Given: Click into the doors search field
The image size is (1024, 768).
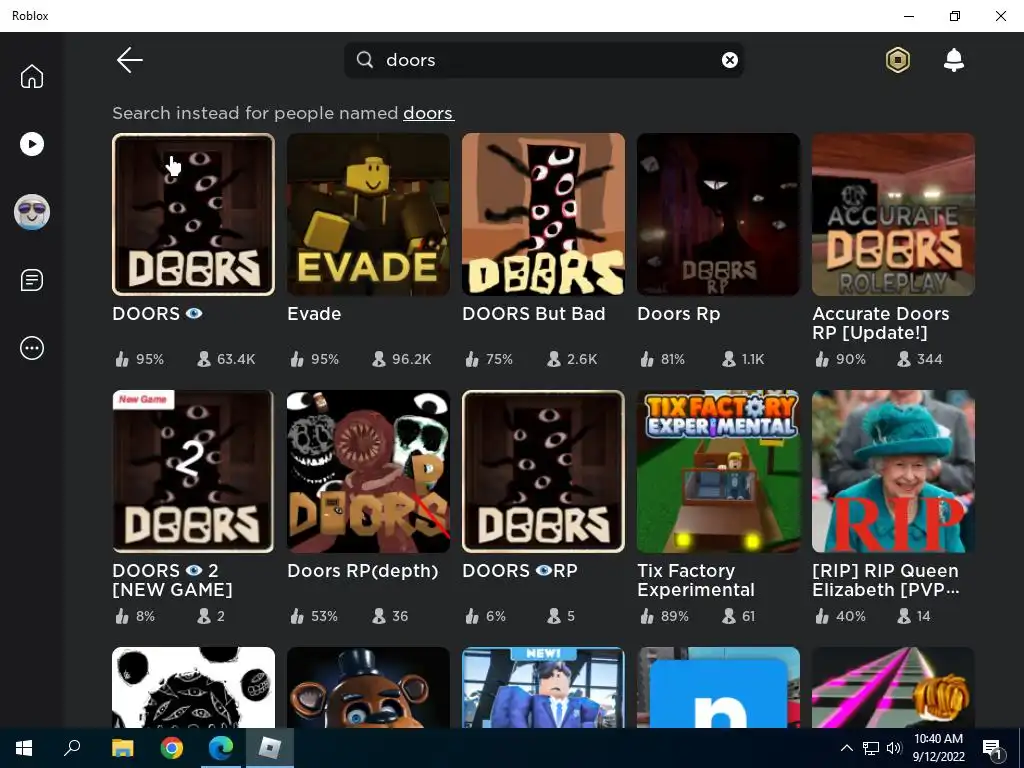Looking at the screenshot, I should 544,60.
